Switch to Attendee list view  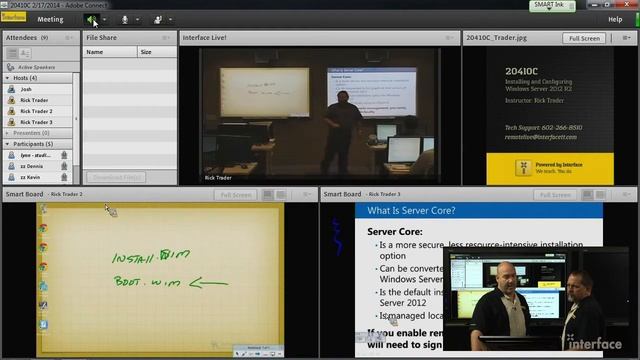click(x=12, y=53)
